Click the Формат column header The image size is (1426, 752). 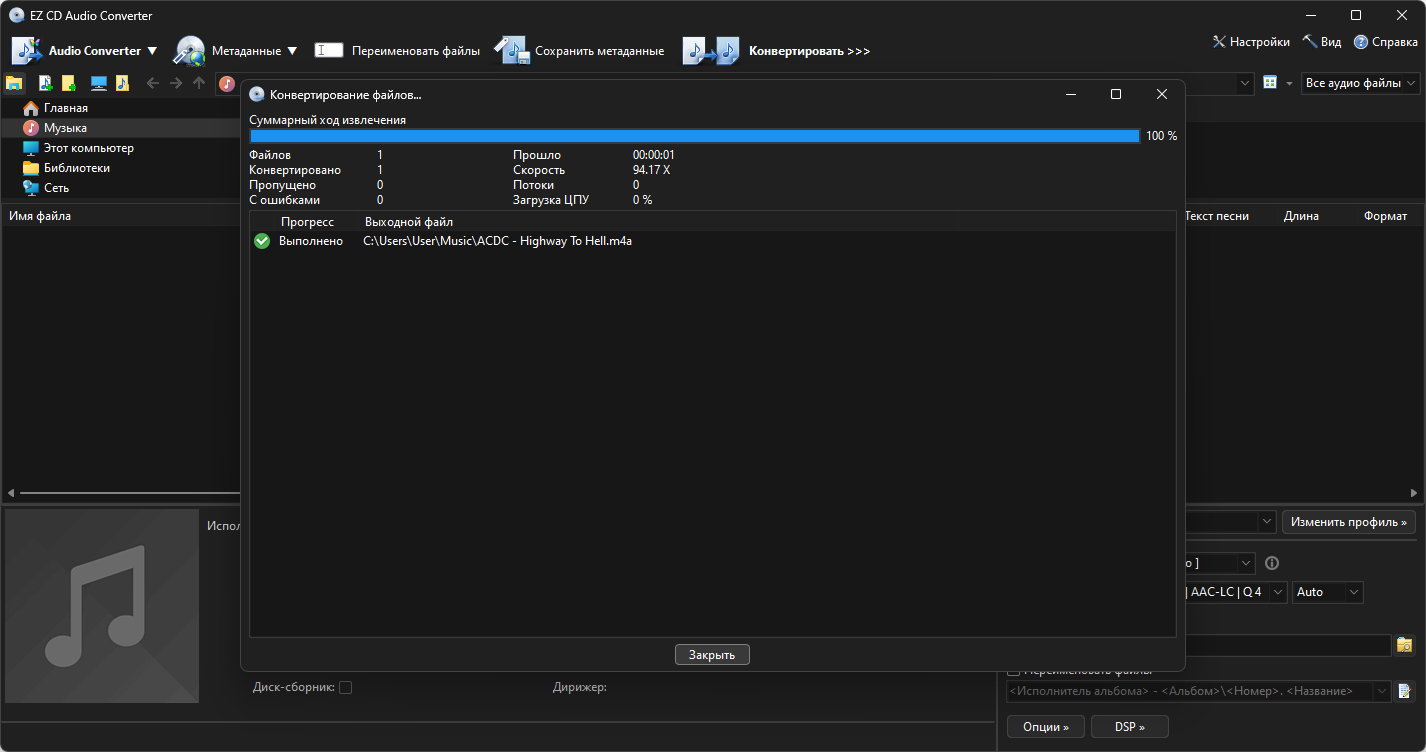(1385, 216)
